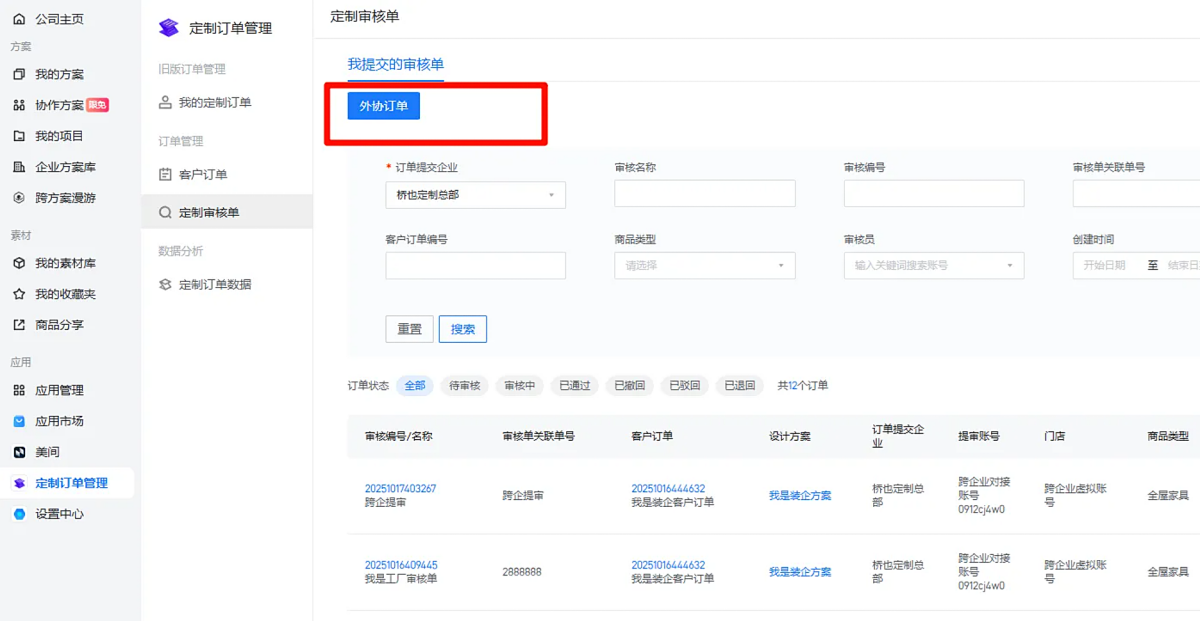Click the 我的素材库 cube icon

coord(19,263)
